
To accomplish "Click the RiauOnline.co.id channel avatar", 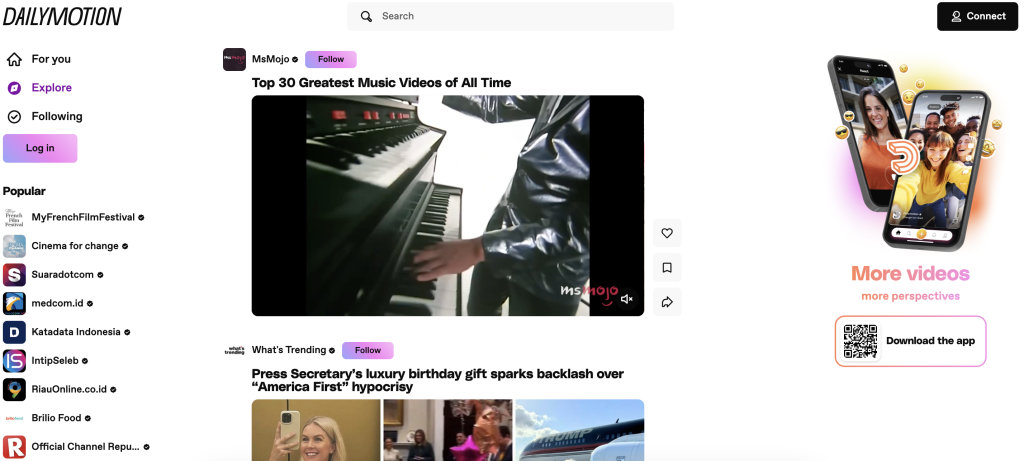I will pyautogui.click(x=14, y=390).
